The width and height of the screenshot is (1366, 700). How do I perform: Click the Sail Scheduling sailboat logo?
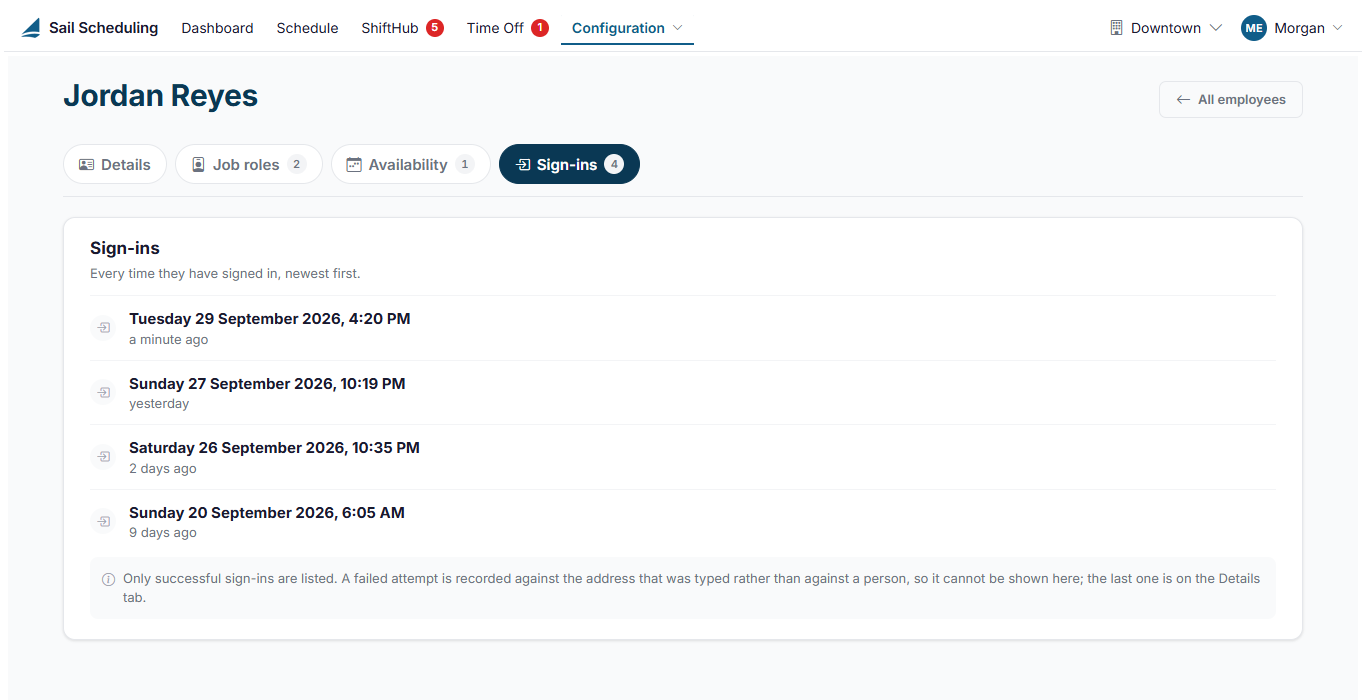tap(31, 28)
